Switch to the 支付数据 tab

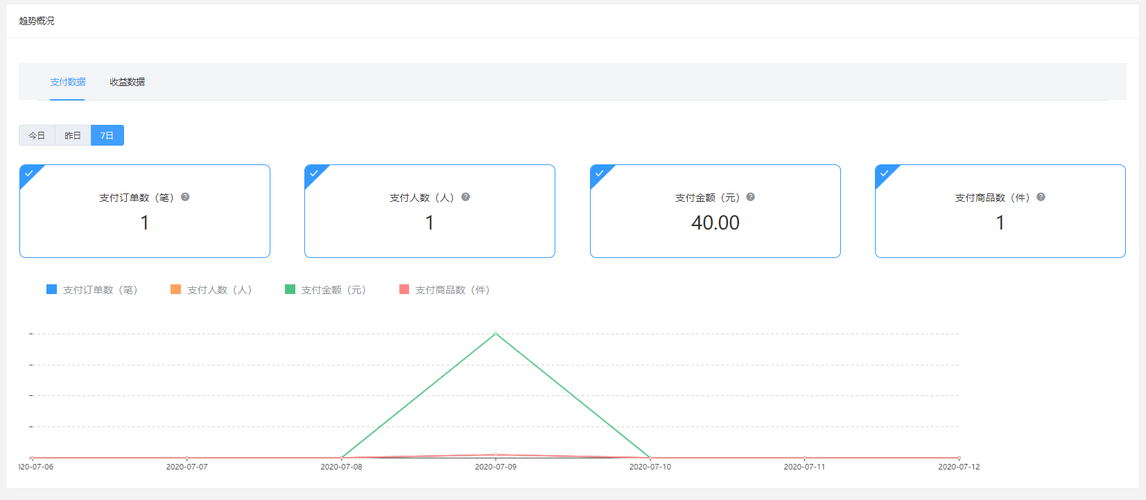(x=67, y=82)
